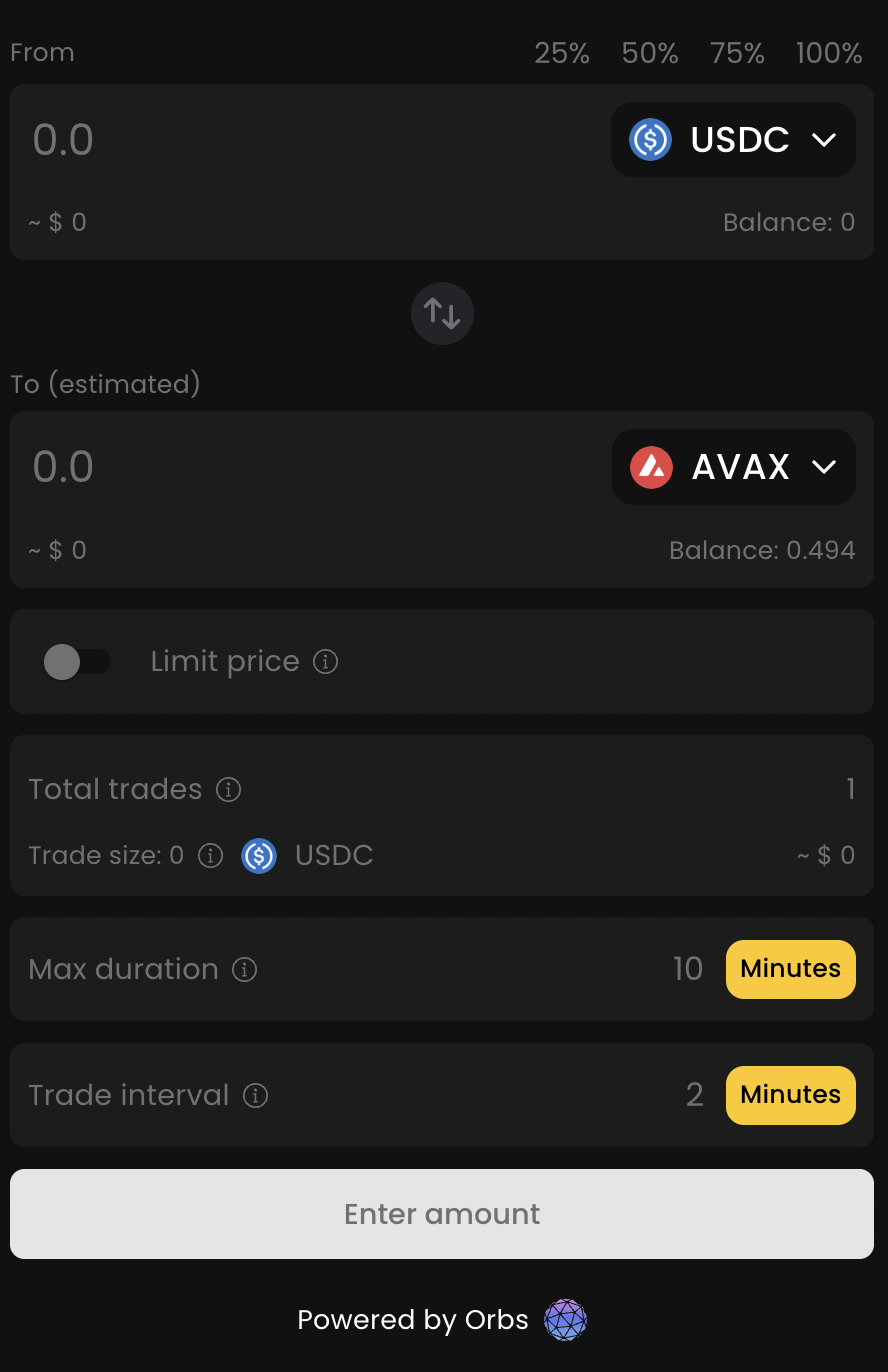Enable the Limit price toggle
The width and height of the screenshot is (888, 1372).
click(x=77, y=661)
